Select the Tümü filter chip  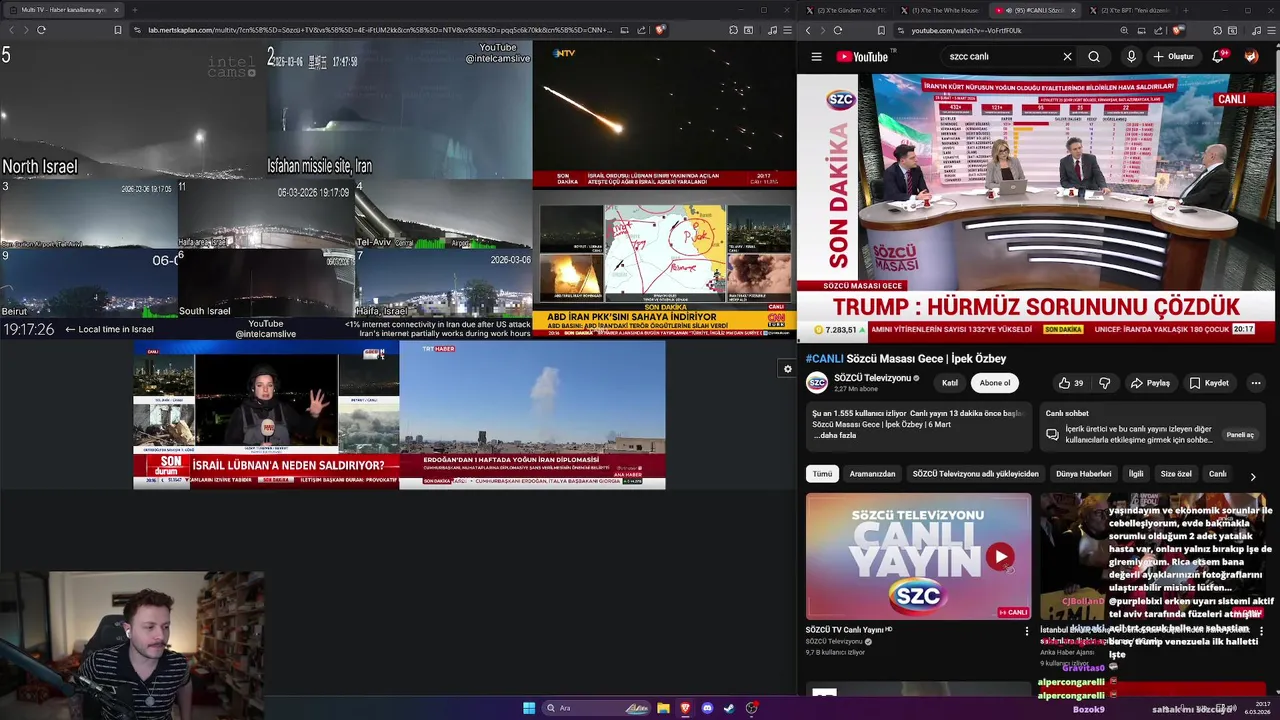822,474
